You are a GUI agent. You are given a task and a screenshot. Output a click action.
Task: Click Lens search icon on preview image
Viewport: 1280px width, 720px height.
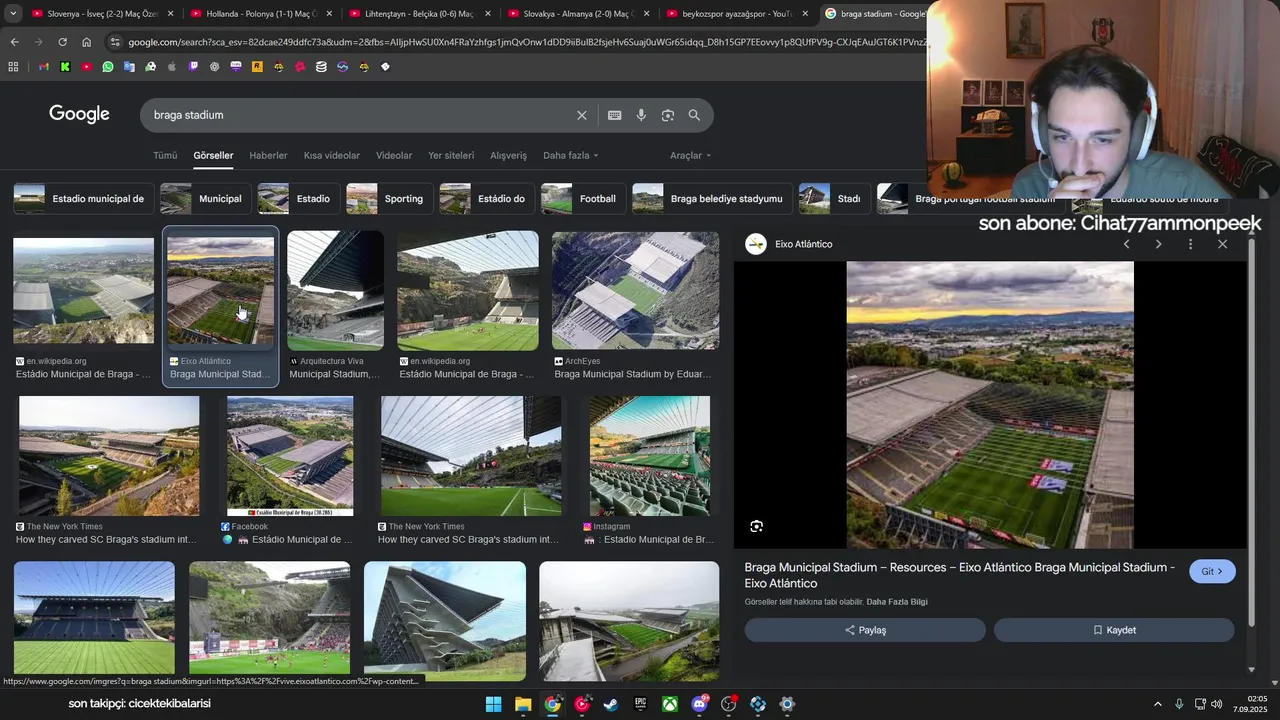click(757, 526)
